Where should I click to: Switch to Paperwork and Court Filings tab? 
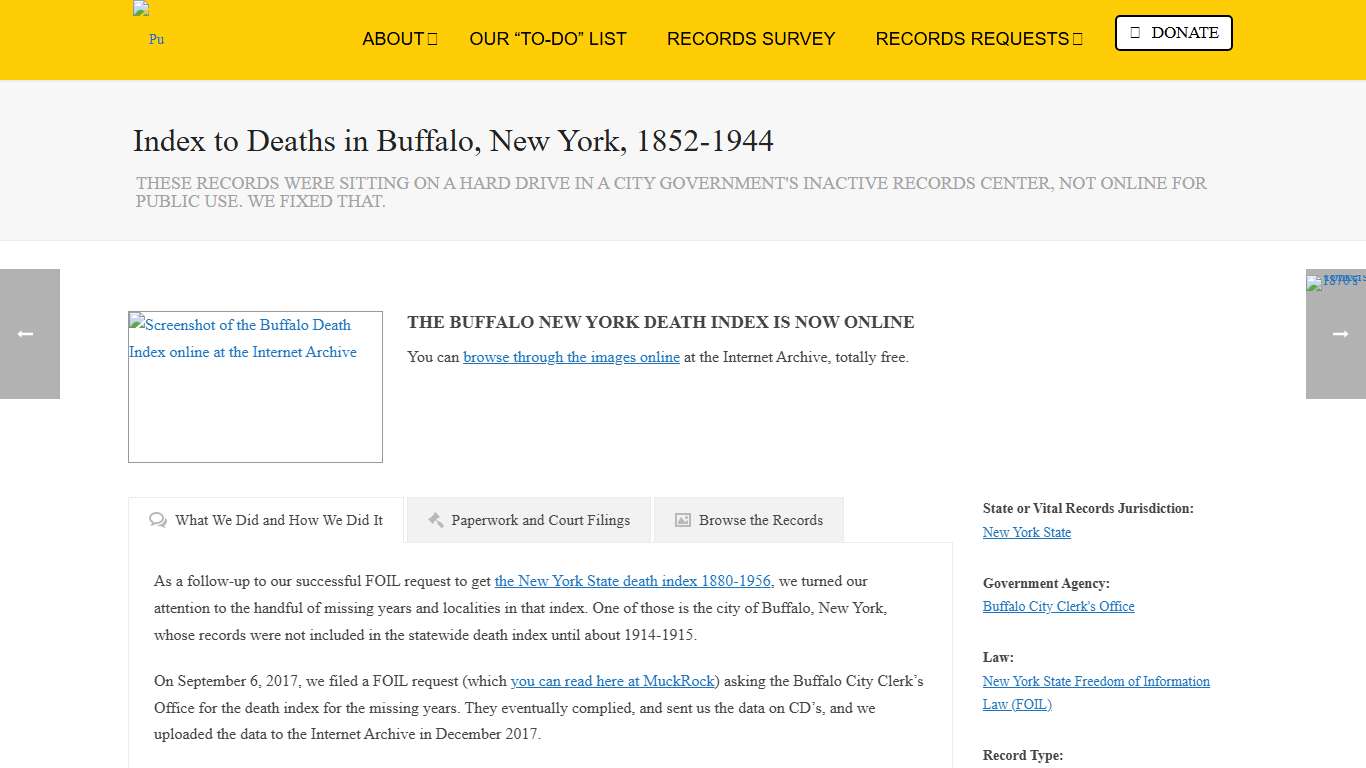(x=540, y=519)
